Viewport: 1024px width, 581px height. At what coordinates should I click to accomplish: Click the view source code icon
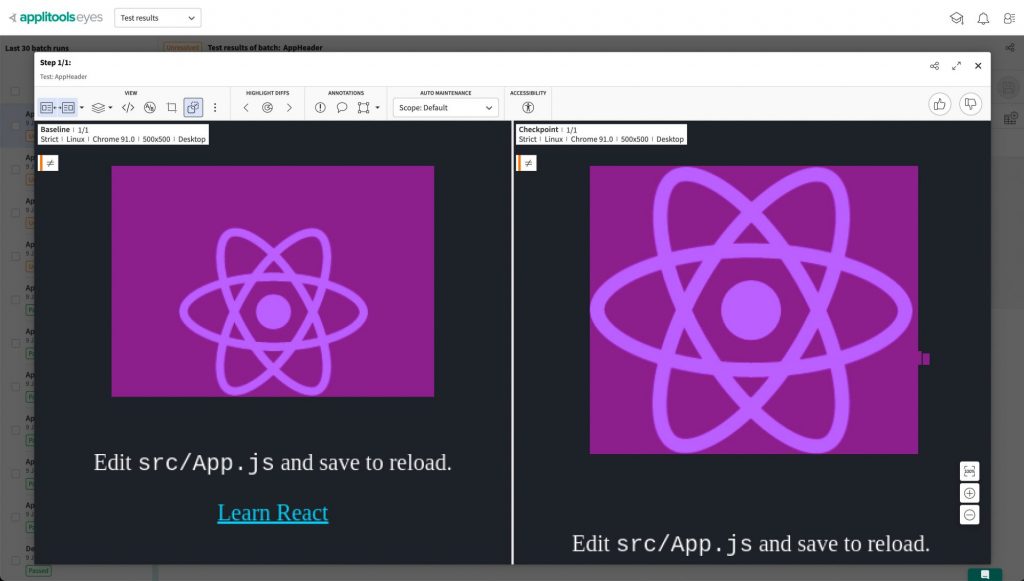pos(128,107)
